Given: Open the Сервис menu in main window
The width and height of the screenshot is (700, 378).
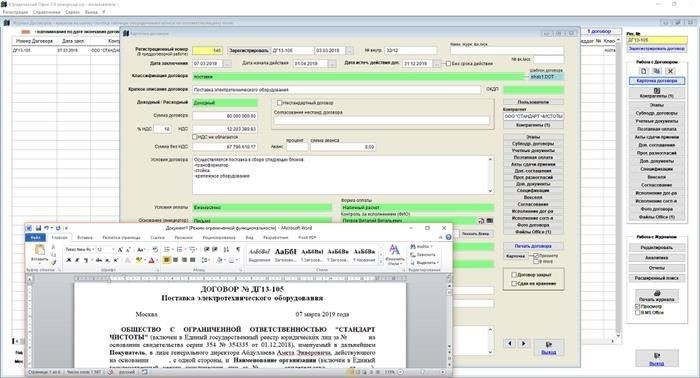Looking at the screenshot, I should click(x=72, y=12).
